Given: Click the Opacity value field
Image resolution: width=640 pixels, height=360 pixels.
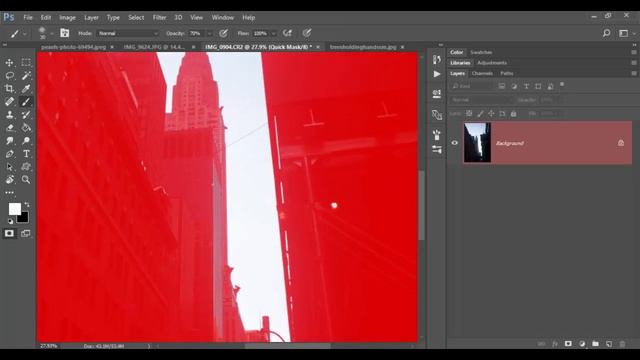Looking at the screenshot, I should click(x=197, y=33).
